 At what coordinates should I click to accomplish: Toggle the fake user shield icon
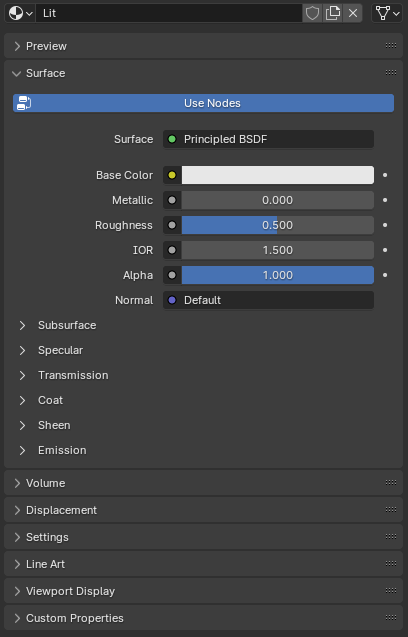point(312,13)
